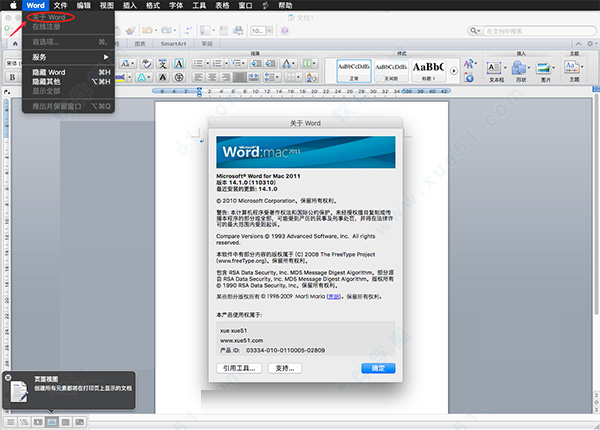Click the align text right icon
The height and width of the screenshot is (430, 600).
click(226, 77)
